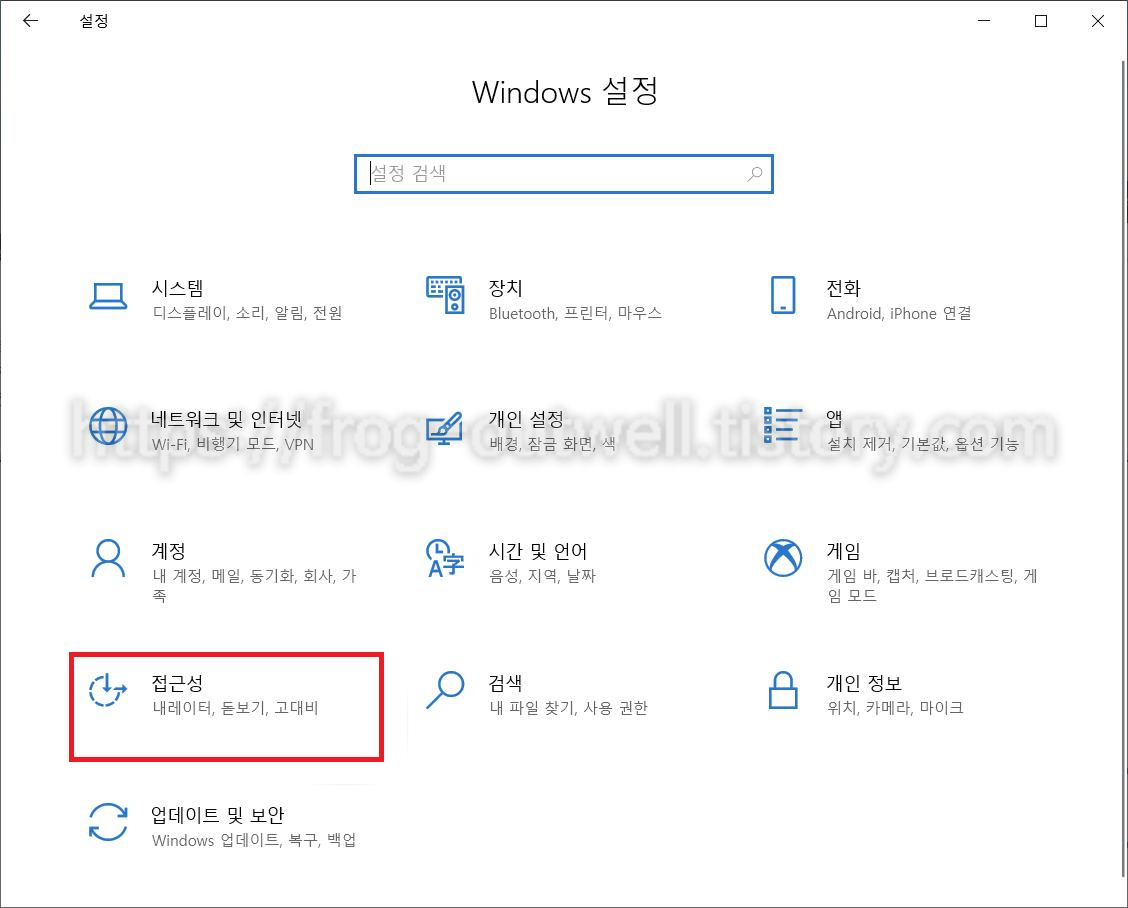Screen dimensions: 1128x908
Task: Open the 게임 settings category
Action: click(843, 551)
